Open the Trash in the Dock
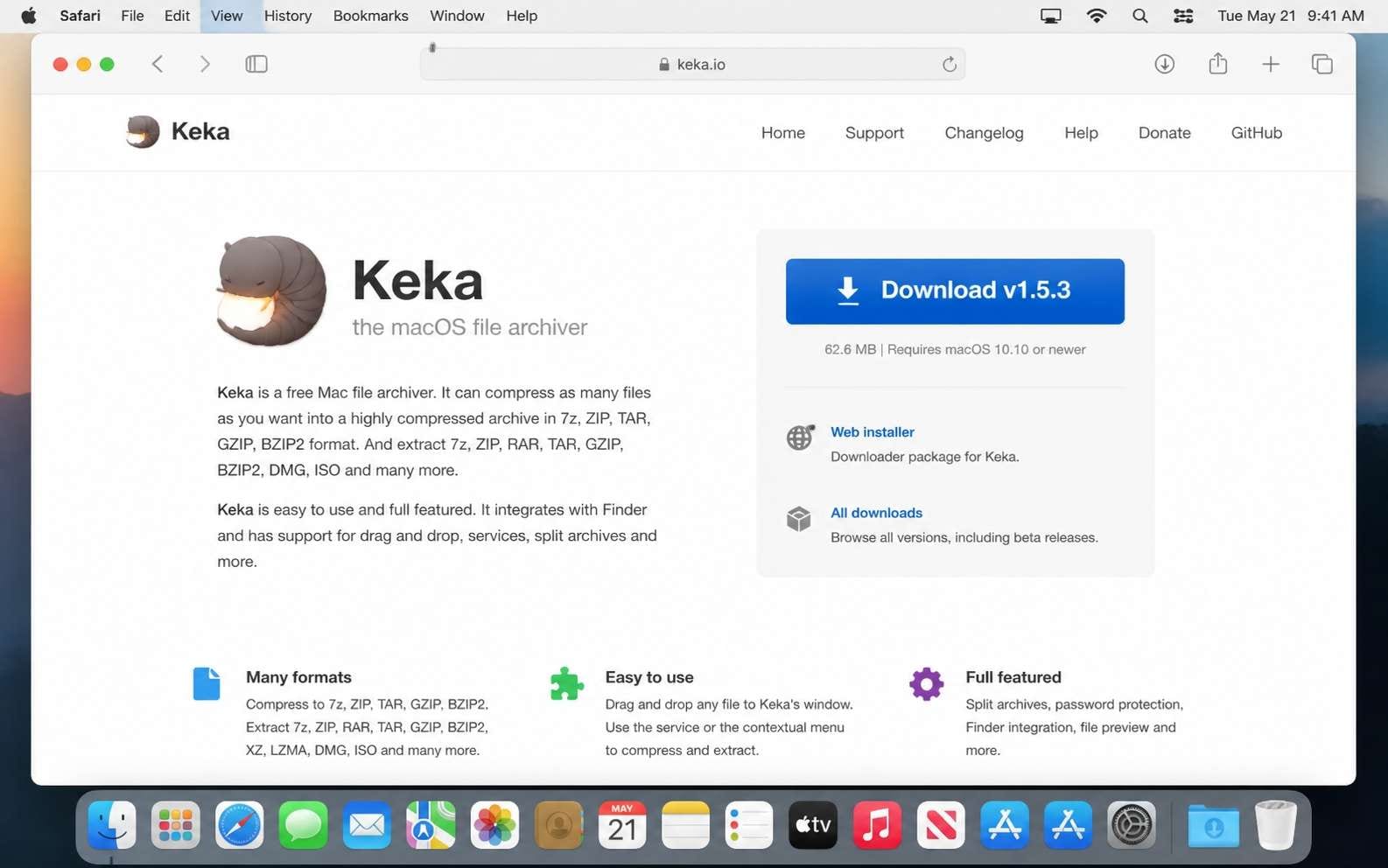 pyautogui.click(x=1276, y=824)
